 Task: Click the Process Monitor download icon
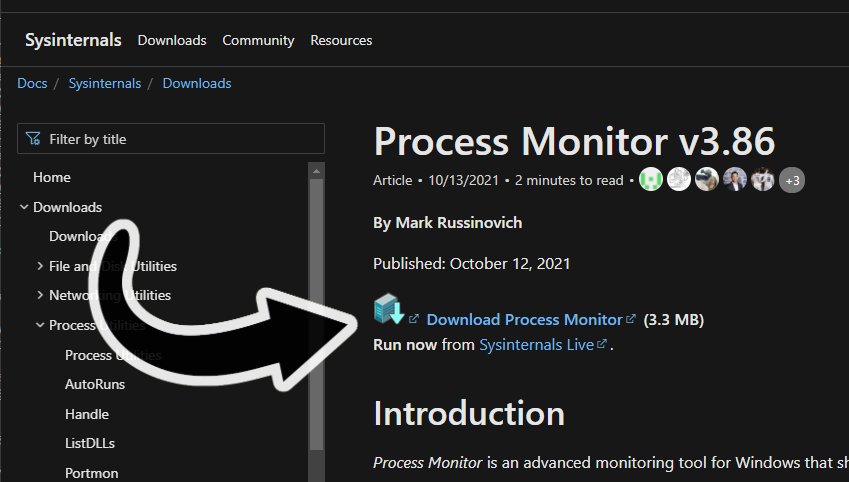pos(388,310)
